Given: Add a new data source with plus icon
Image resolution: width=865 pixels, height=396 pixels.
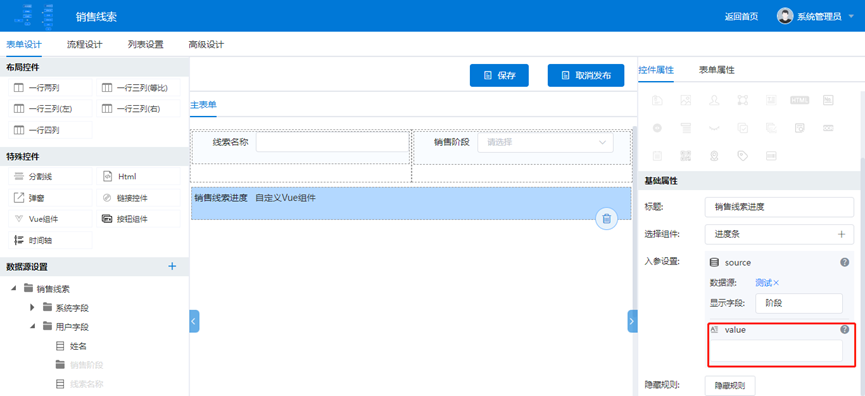Looking at the screenshot, I should click(x=172, y=266).
